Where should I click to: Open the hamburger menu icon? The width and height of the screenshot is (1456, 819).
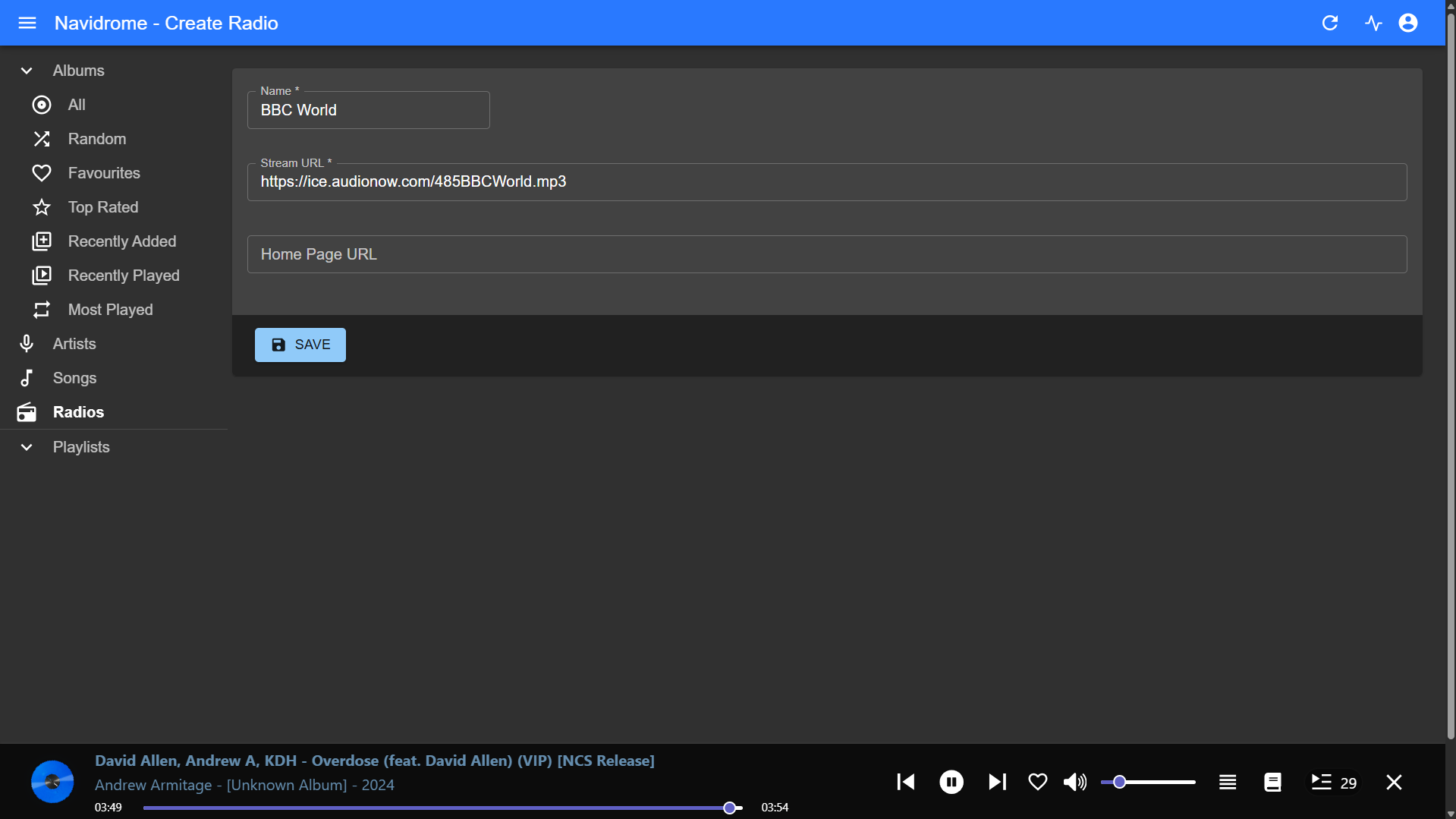pyautogui.click(x=27, y=23)
